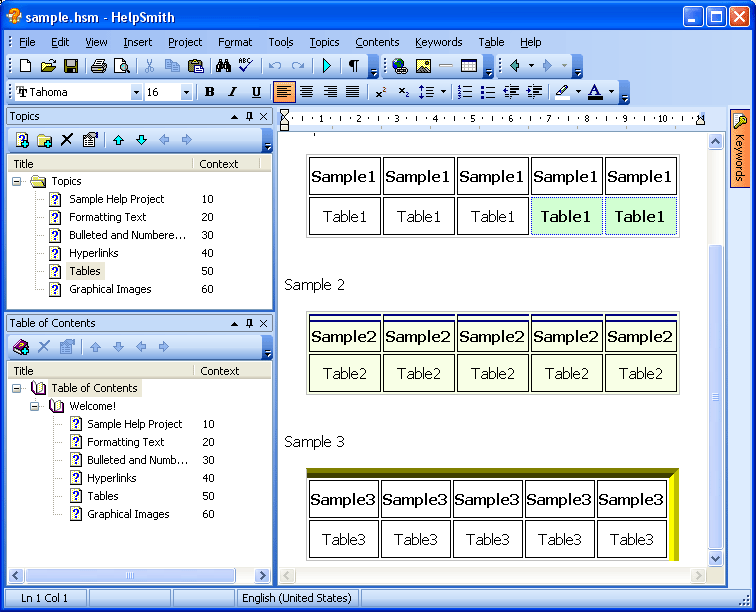Open a file with the Open folder icon
The width and height of the screenshot is (756, 612).
pyautogui.click(x=48, y=66)
